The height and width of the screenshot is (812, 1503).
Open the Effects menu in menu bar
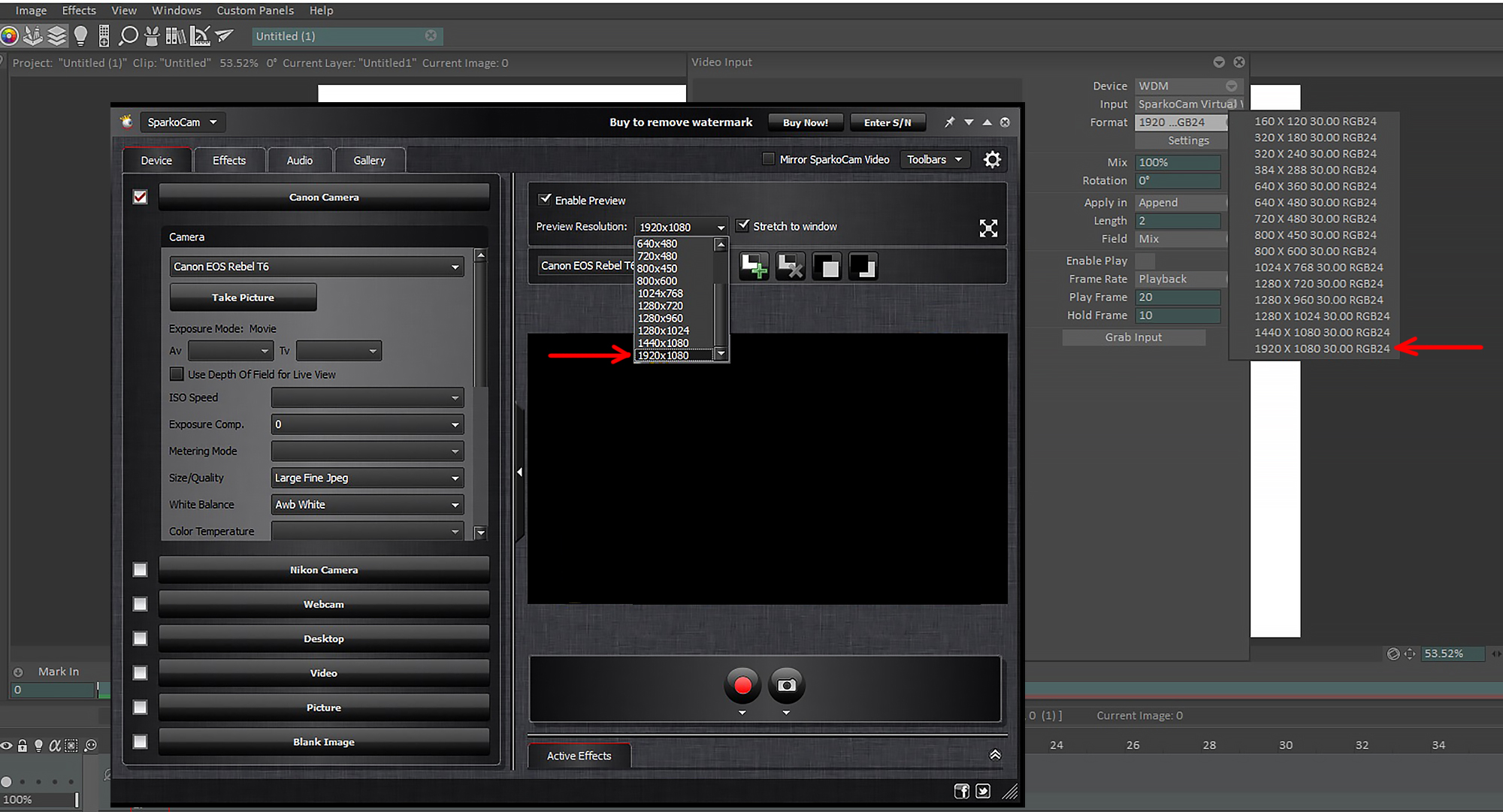coord(79,11)
